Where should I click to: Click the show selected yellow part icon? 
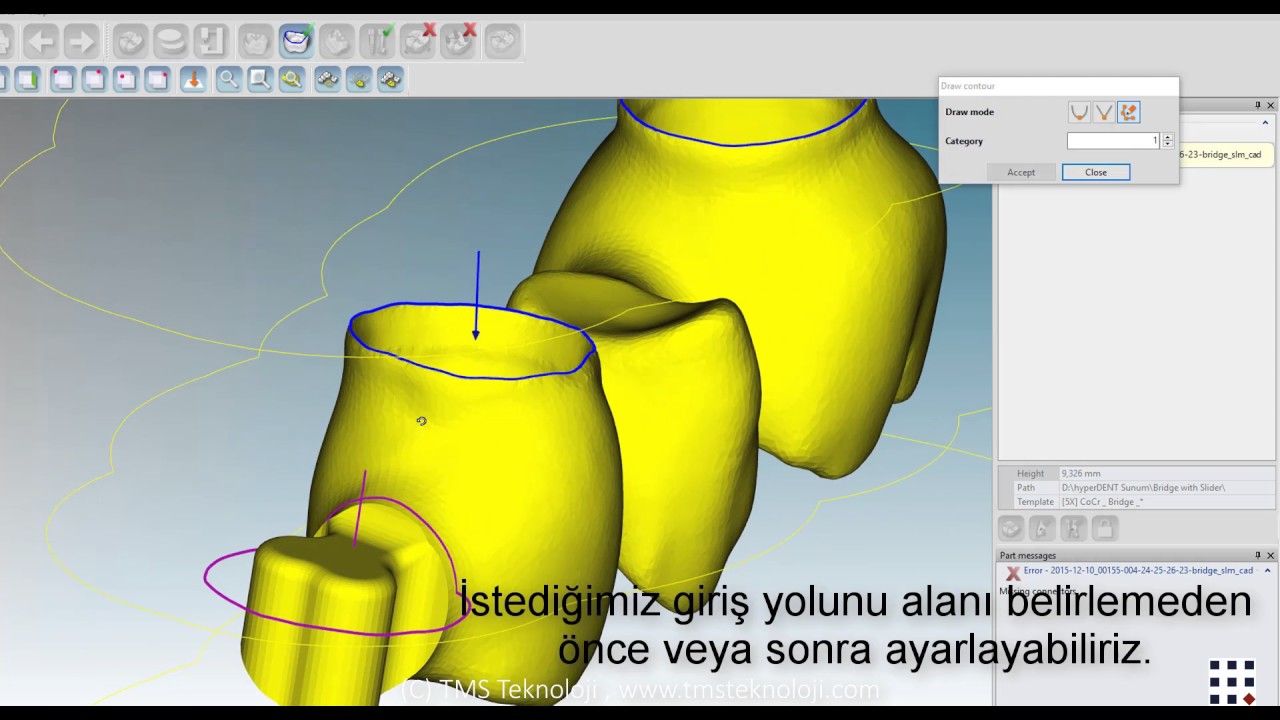[x=359, y=79]
